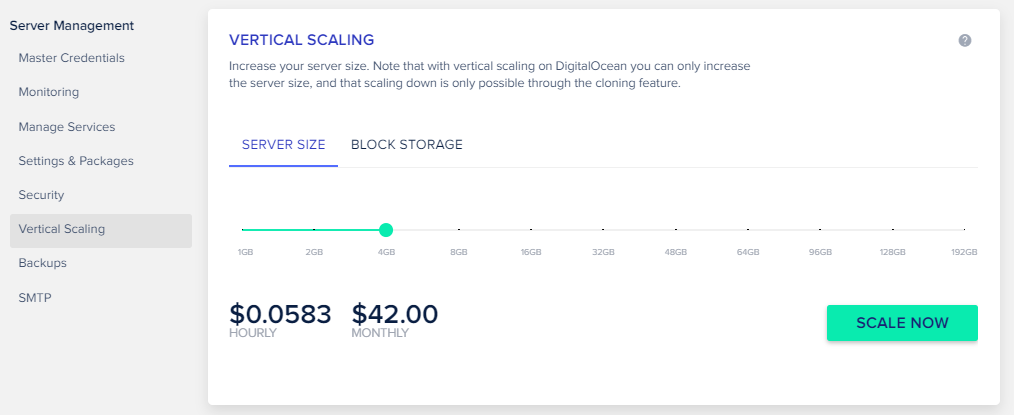Navigate to Security settings

coord(41,195)
